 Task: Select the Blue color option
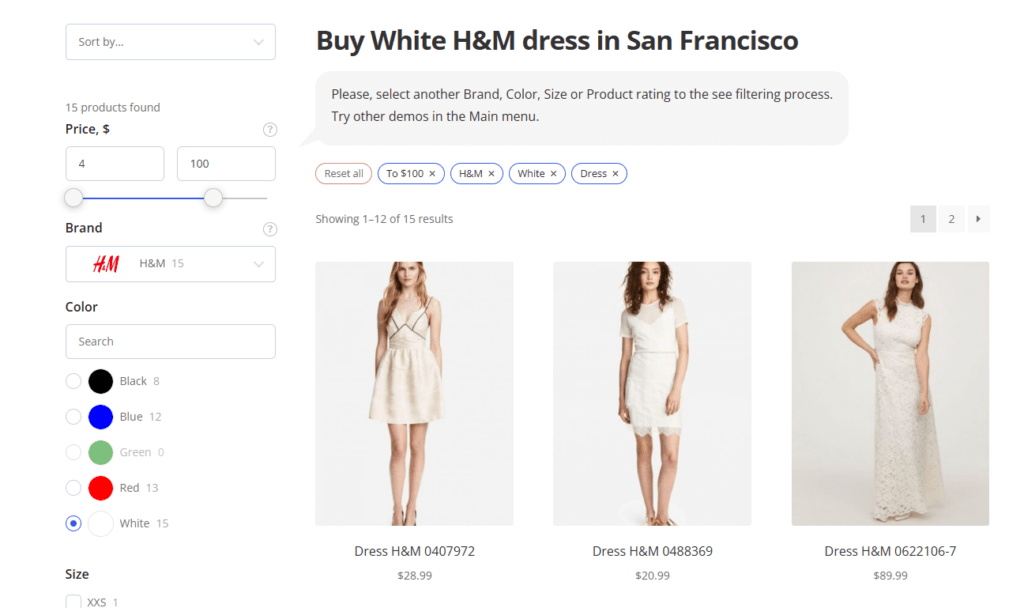coord(73,416)
